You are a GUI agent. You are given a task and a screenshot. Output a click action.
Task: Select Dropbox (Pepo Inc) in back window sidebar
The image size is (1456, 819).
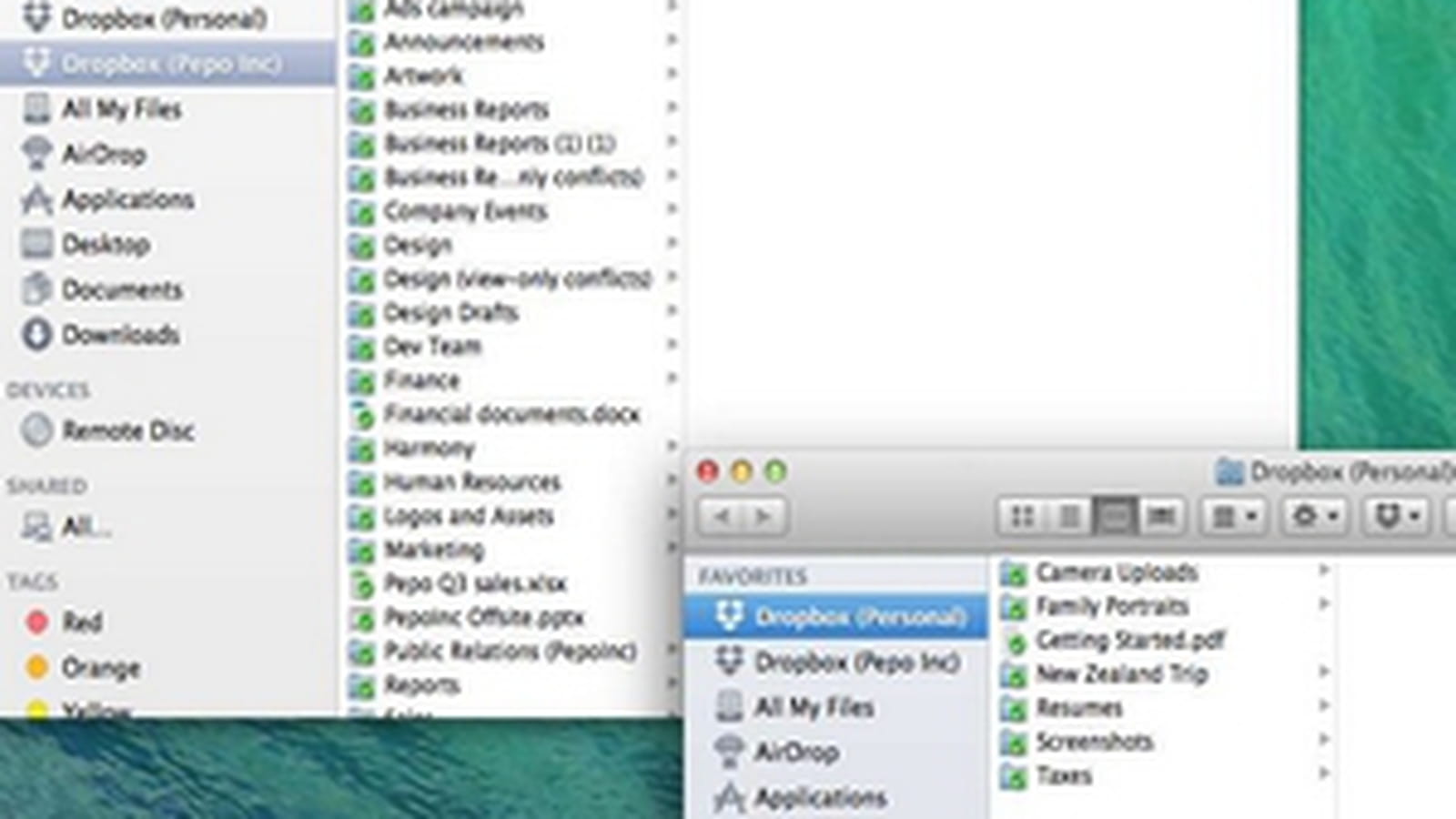coord(168,64)
